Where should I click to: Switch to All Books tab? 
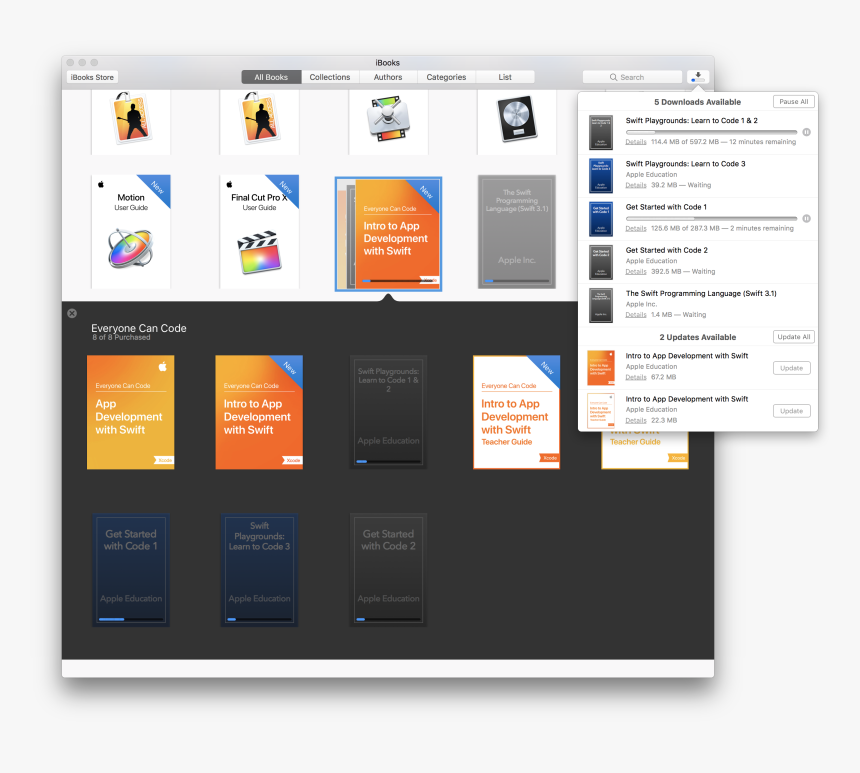pos(271,77)
